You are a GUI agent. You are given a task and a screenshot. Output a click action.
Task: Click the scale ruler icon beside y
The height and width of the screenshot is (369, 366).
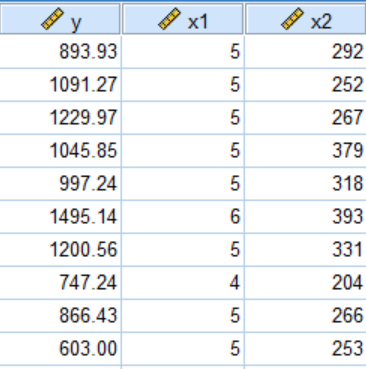coord(53,19)
